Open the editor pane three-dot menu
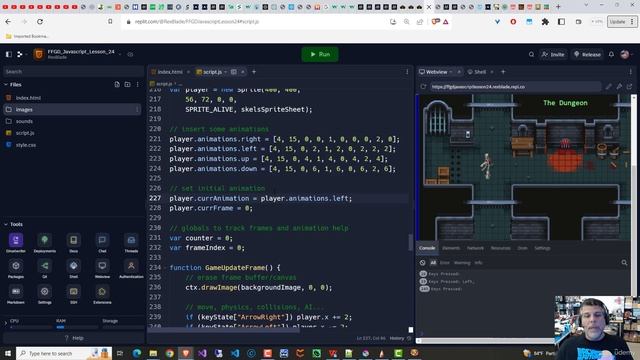This screenshot has height=360, width=640. coord(407,72)
